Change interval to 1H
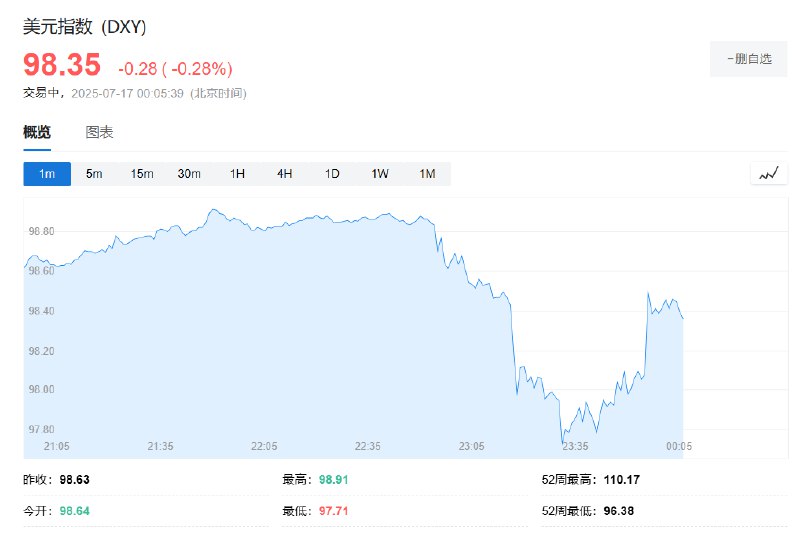This screenshot has width=800, height=534. (x=237, y=174)
